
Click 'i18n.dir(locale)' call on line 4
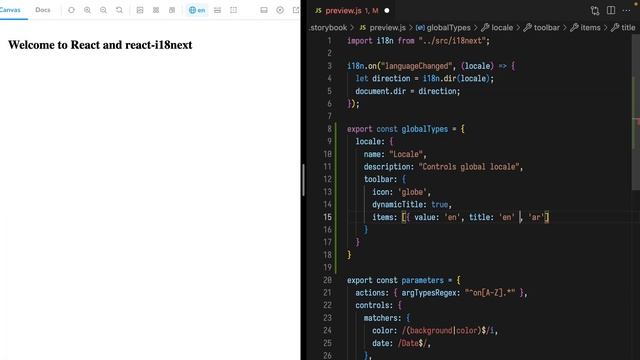pos(456,78)
